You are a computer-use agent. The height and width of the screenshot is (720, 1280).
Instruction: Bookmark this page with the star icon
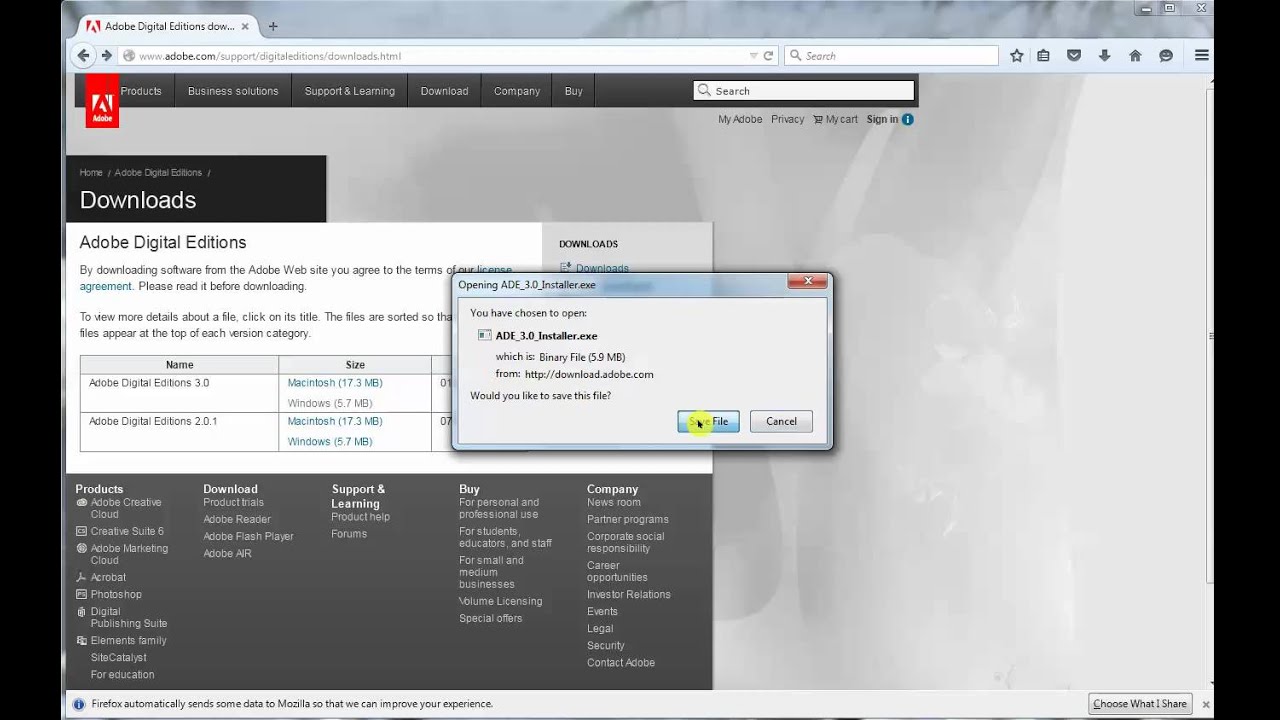click(x=1017, y=56)
